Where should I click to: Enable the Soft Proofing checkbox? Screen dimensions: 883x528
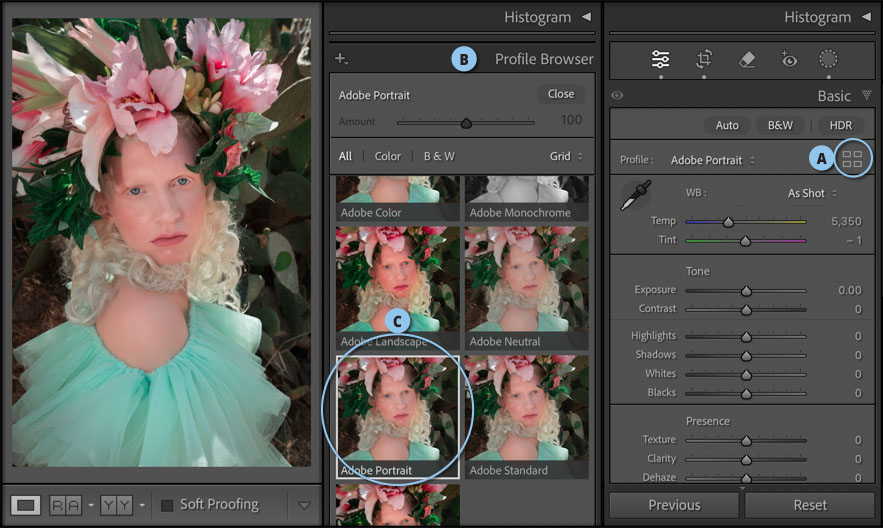(167, 505)
